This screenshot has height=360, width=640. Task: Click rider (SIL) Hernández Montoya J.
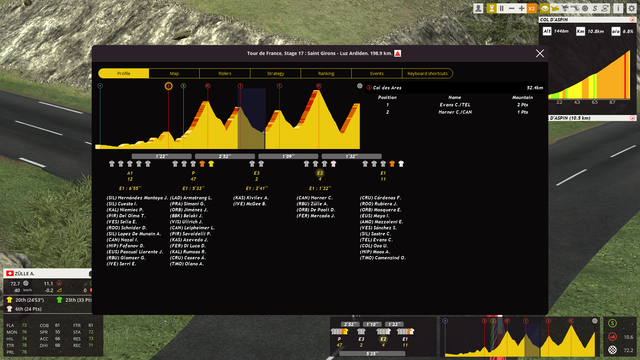pos(137,198)
